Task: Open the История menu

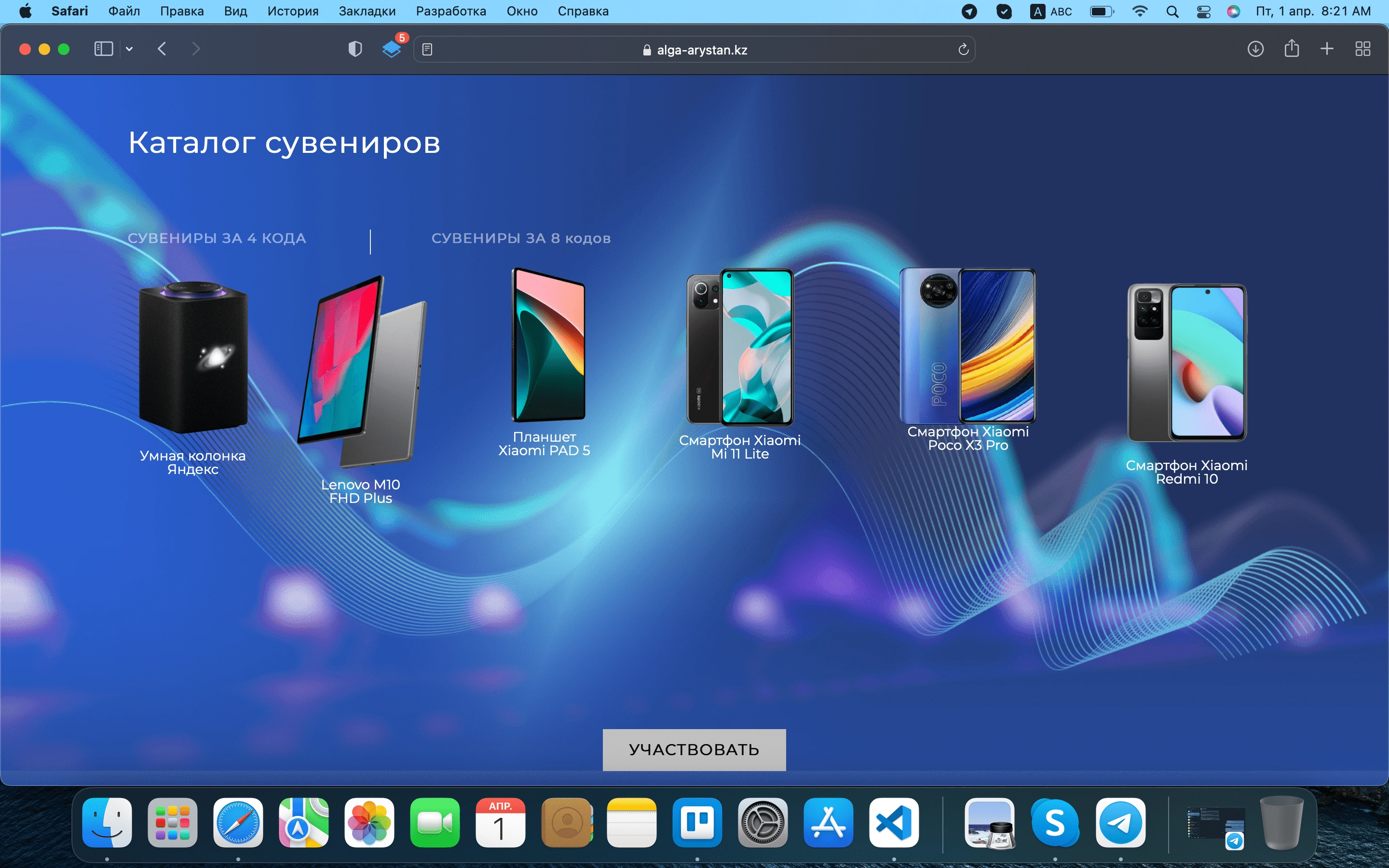Action: (293, 12)
